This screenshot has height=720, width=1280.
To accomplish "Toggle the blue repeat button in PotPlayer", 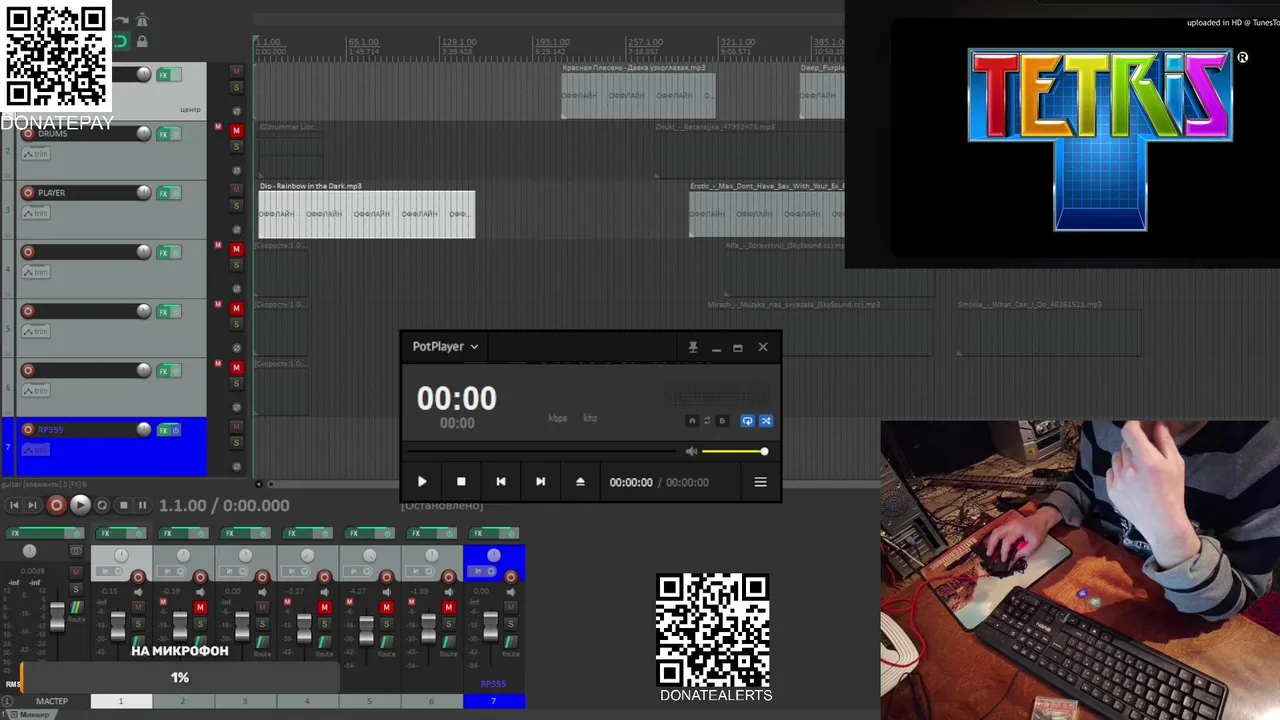I will pos(747,421).
